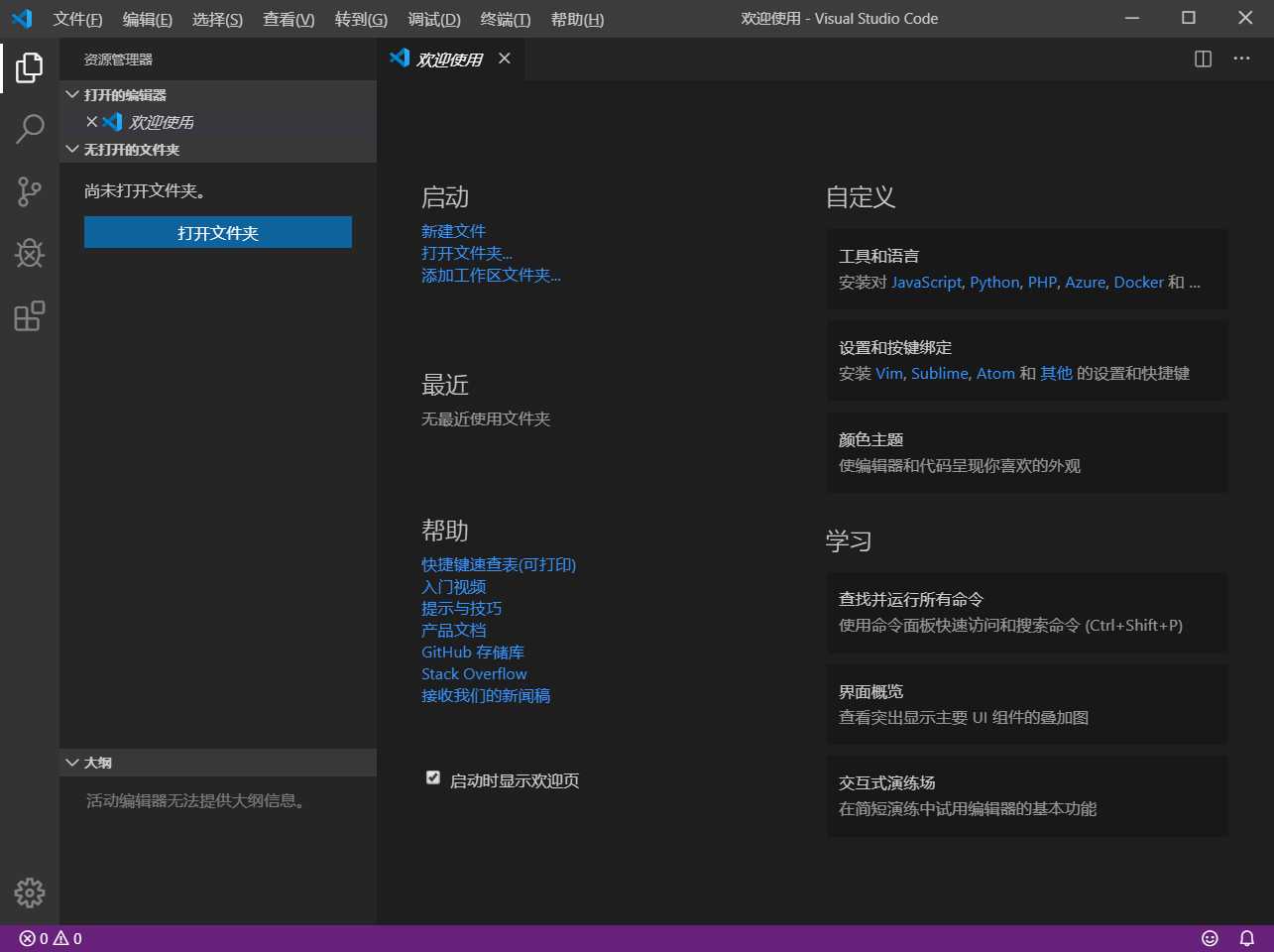Click the 其他 keybindings link

tap(1056, 373)
